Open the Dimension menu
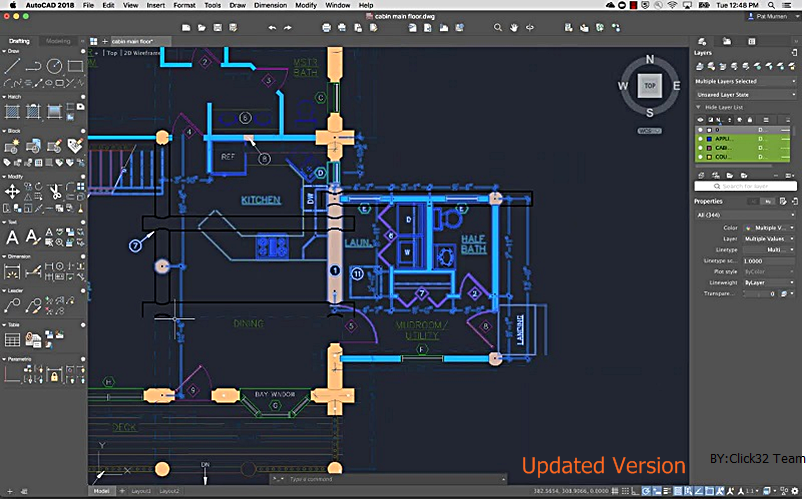Image resolution: width=806 pixels, height=499 pixels. 269,5
